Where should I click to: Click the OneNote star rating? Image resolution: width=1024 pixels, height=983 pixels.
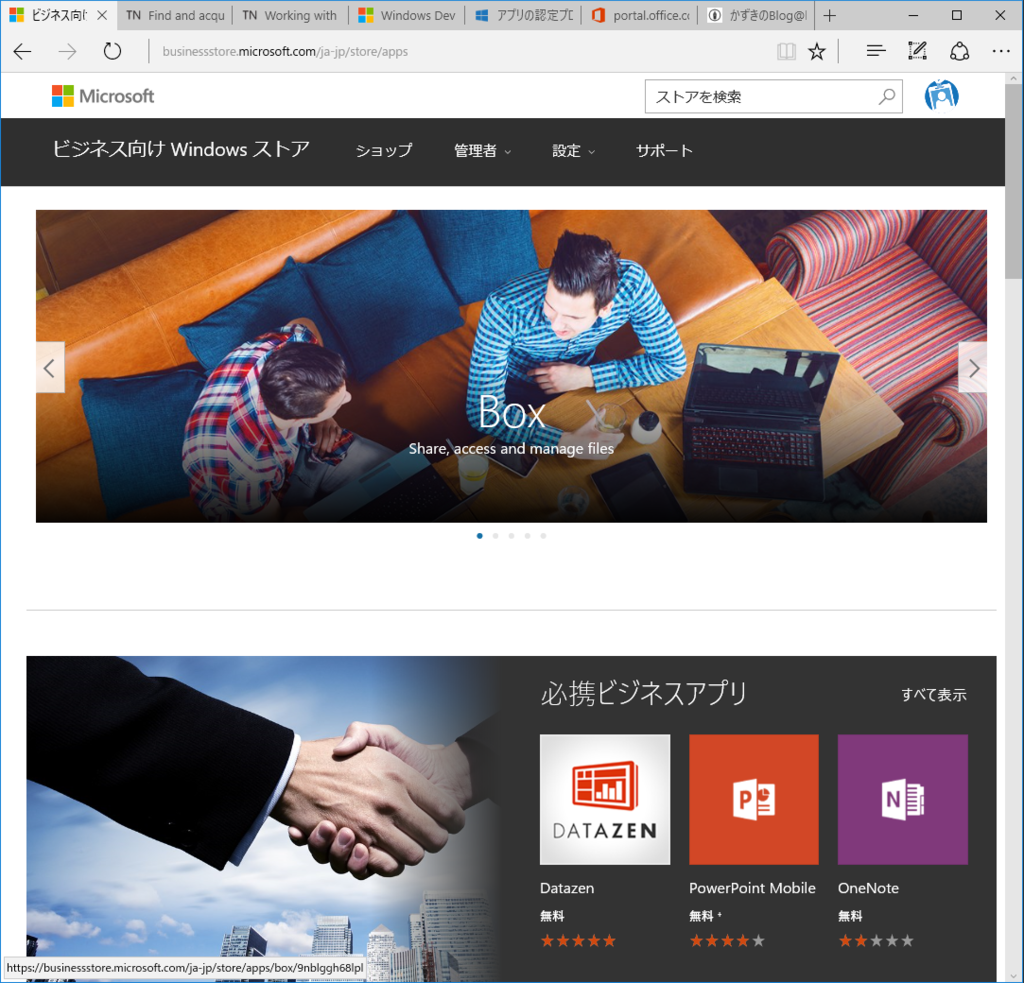click(876, 941)
